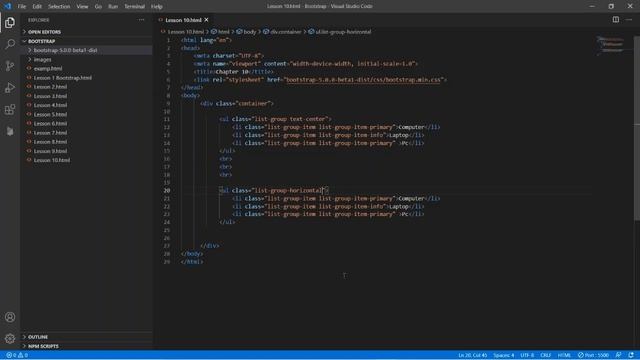Open the Run menu
Viewport: 640px width, 360px height.
click(113, 7)
